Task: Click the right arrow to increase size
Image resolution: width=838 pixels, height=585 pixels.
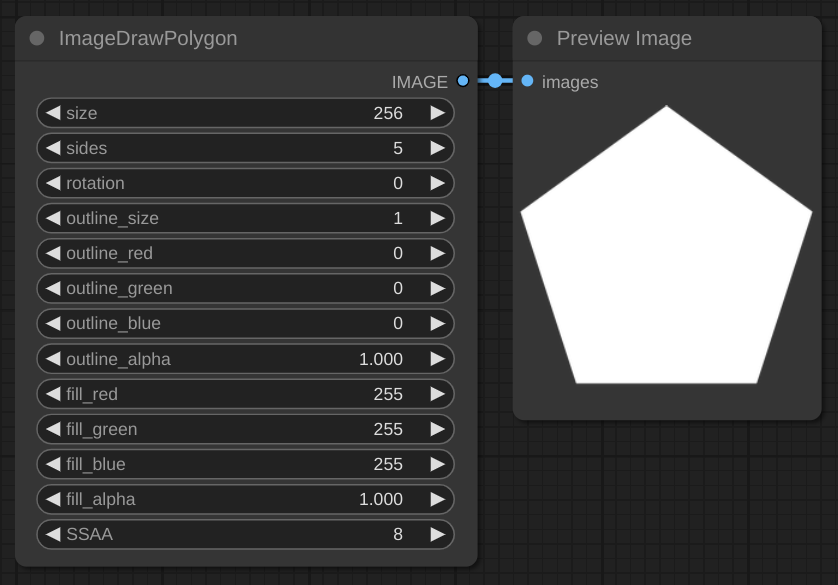Action: coord(437,113)
